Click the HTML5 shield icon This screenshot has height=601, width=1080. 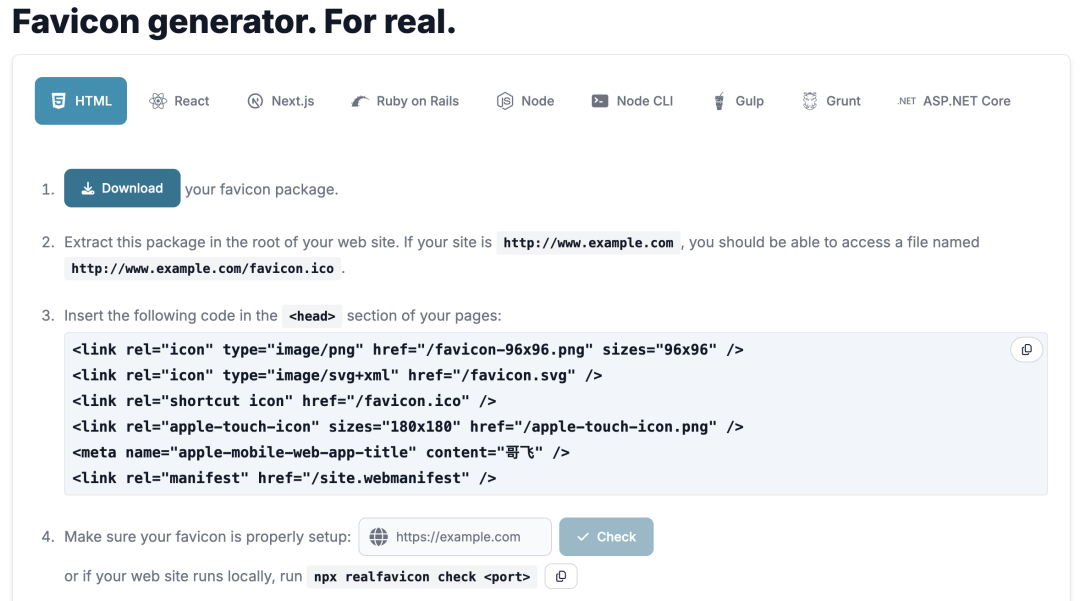click(x=59, y=101)
